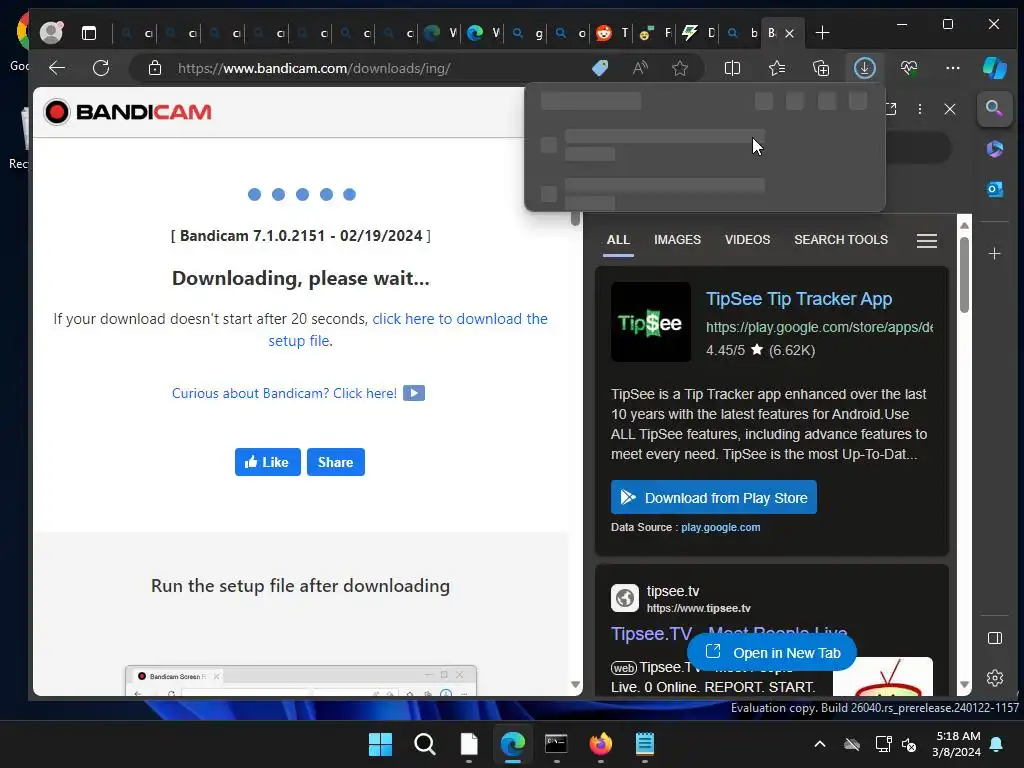Play the video icon beside Curious about Bandicam
This screenshot has width=1024, height=768.
tap(414, 393)
